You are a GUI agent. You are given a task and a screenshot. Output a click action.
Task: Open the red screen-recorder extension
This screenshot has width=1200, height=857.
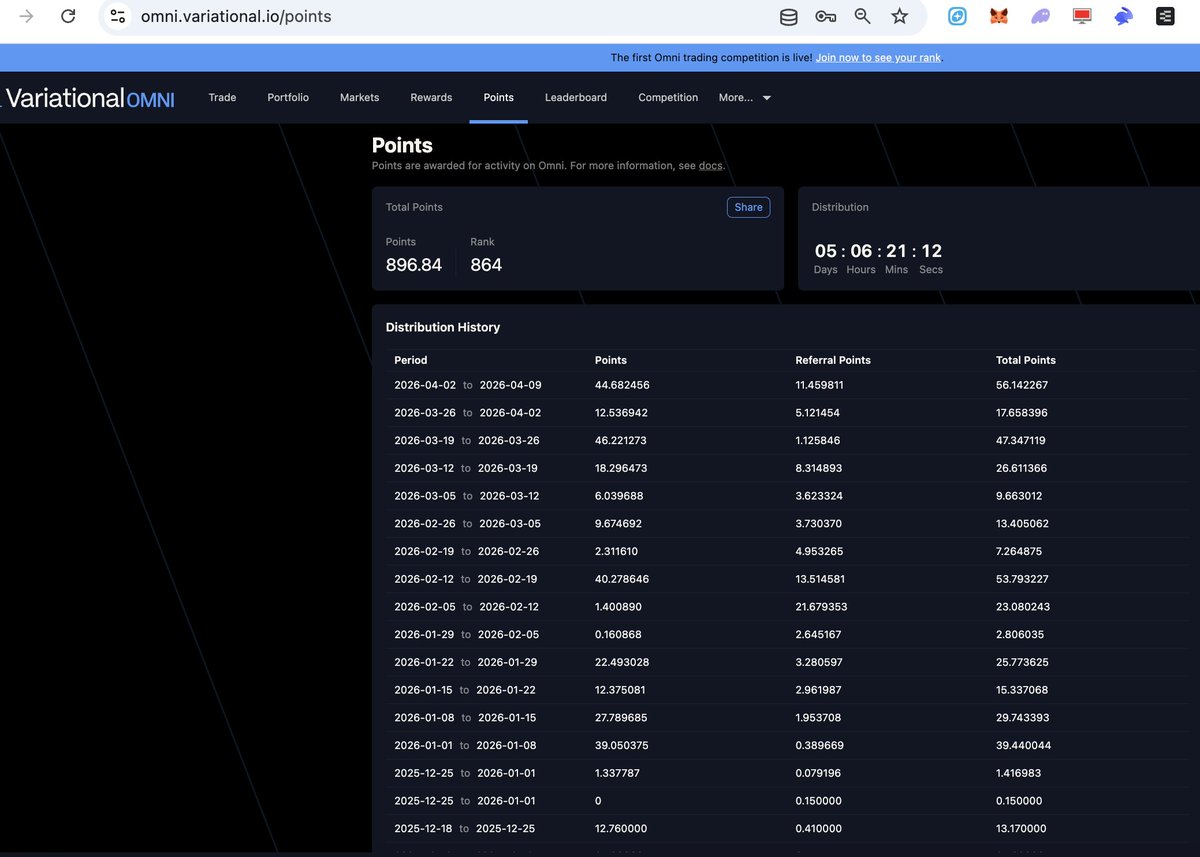(x=1081, y=16)
